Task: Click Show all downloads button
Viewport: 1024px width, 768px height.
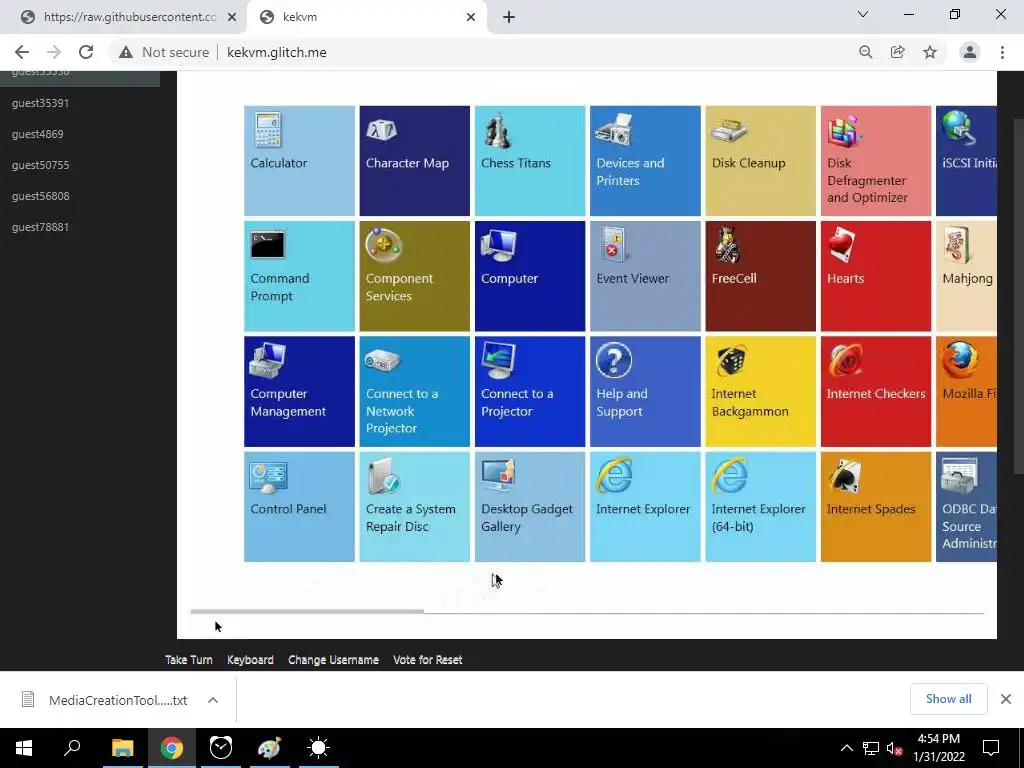Action: pos(948,699)
